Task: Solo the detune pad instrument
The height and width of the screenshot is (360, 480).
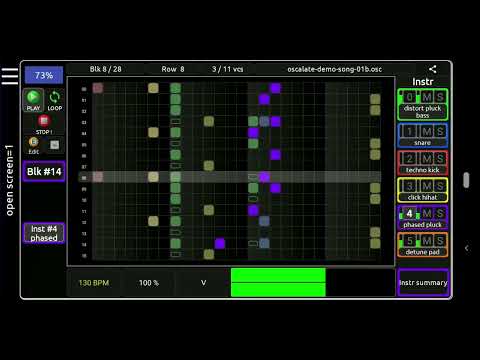Action: 440,241
